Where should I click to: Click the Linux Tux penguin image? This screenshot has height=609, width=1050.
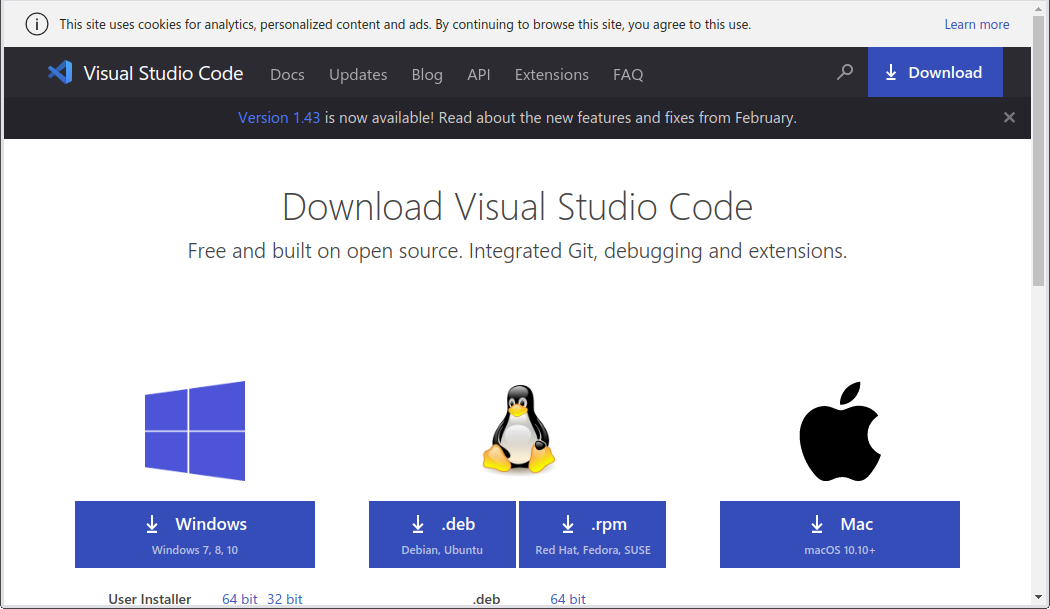[x=518, y=429]
